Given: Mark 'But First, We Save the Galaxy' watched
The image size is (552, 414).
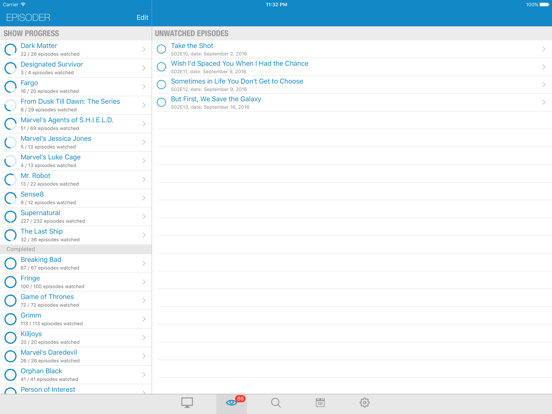Looking at the screenshot, I should [x=161, y=102].
